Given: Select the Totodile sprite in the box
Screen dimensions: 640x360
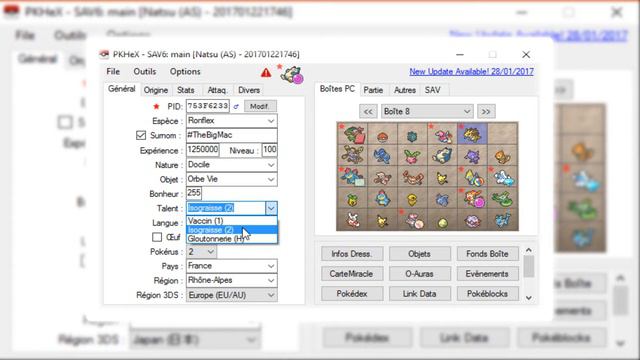Looking at the screenshot, I should (x=382, y=199).
